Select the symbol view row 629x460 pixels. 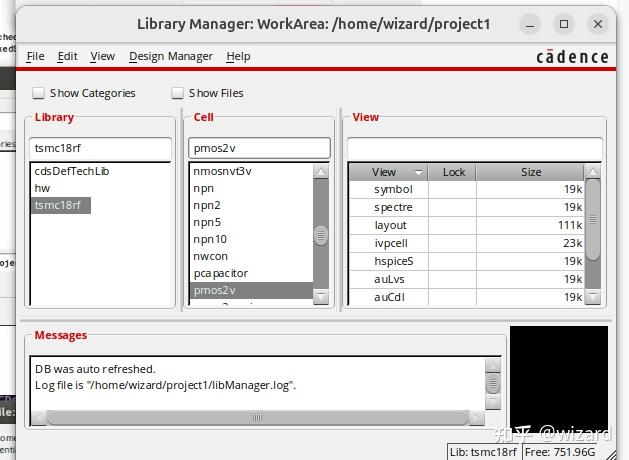click(x=467, y=189)
